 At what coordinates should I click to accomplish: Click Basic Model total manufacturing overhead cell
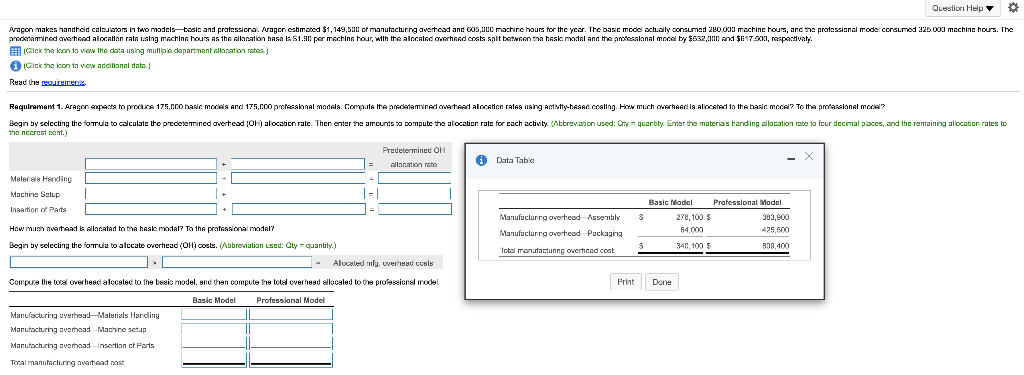point(214,360)
